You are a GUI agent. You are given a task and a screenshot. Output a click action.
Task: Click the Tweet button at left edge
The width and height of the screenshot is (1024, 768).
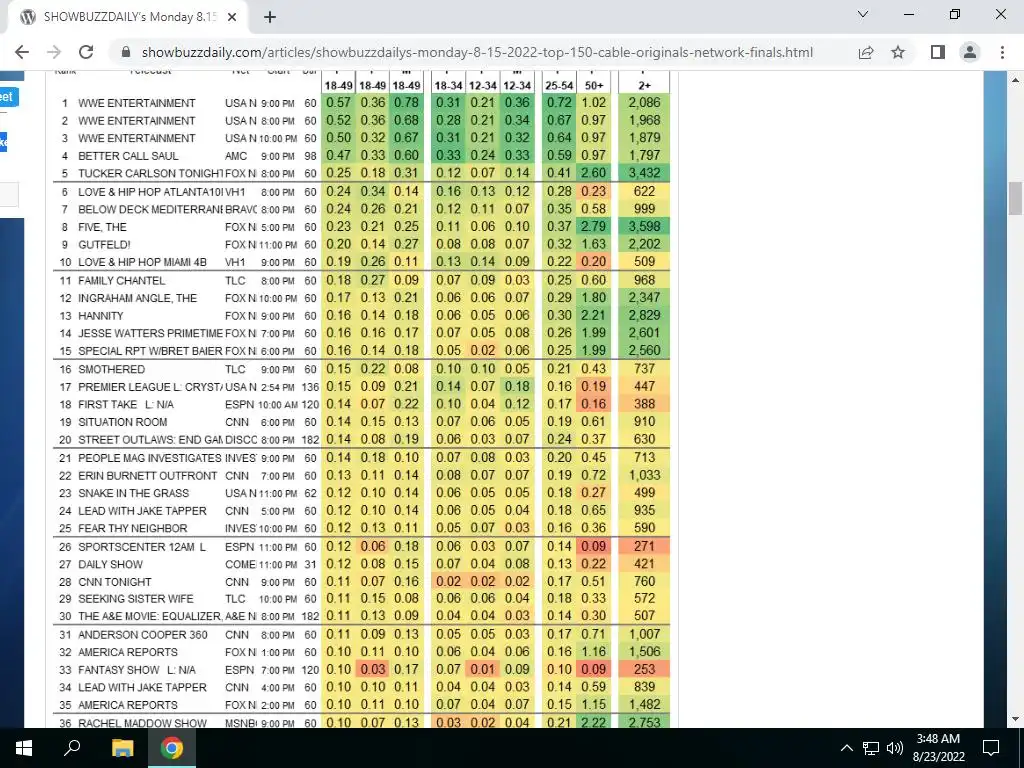coord(8,97)
